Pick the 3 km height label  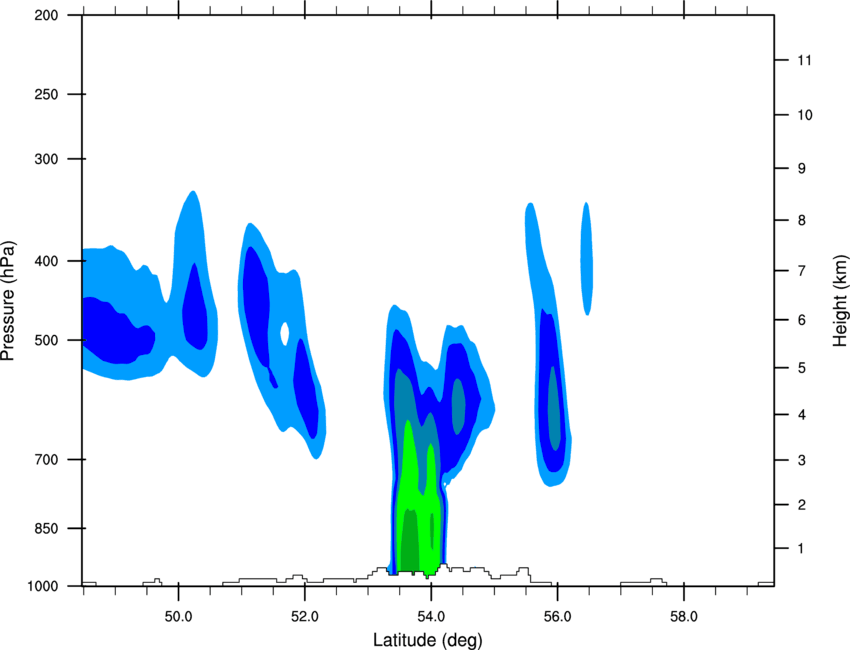pos(801,460)
